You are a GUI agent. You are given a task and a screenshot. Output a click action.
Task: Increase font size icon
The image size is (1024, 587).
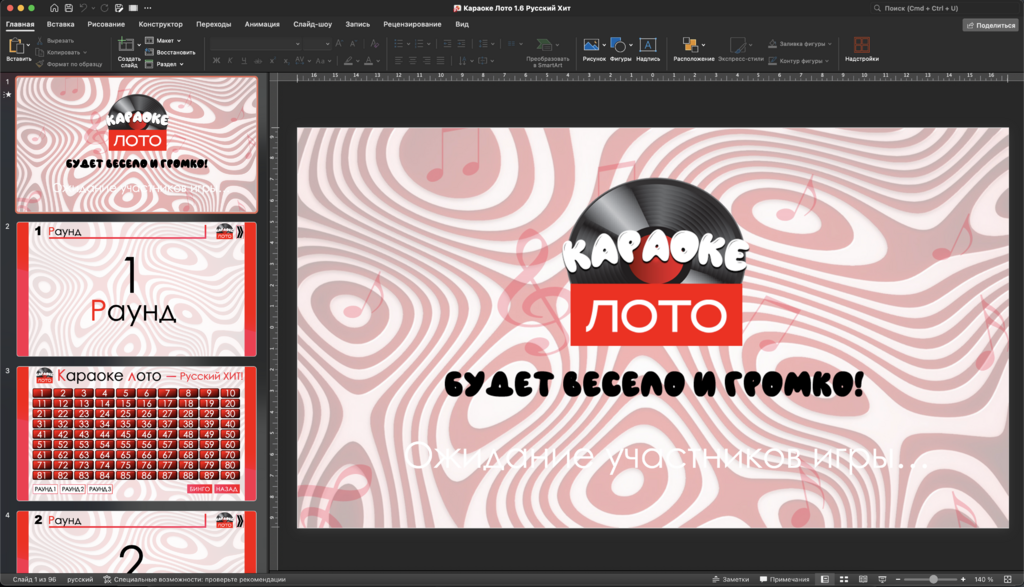click(338, 44)
